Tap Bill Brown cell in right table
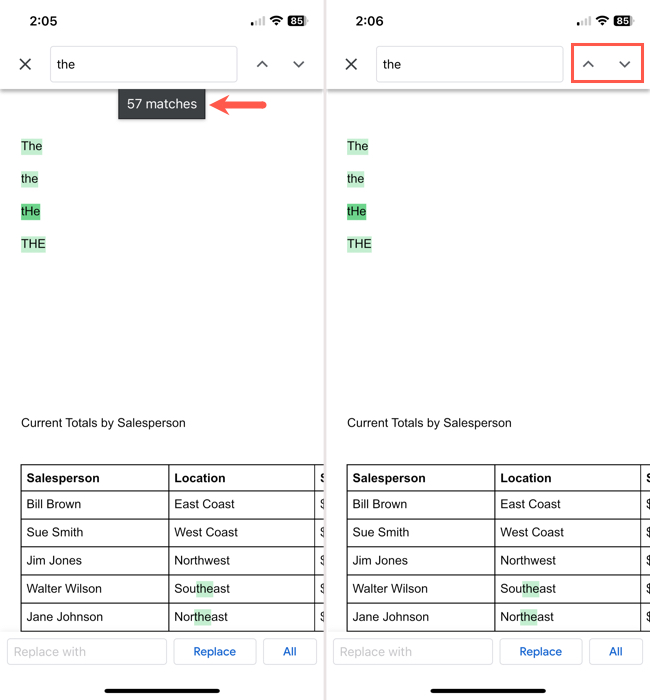The width and height of the screenshot is (650, 700). (421, 504)
